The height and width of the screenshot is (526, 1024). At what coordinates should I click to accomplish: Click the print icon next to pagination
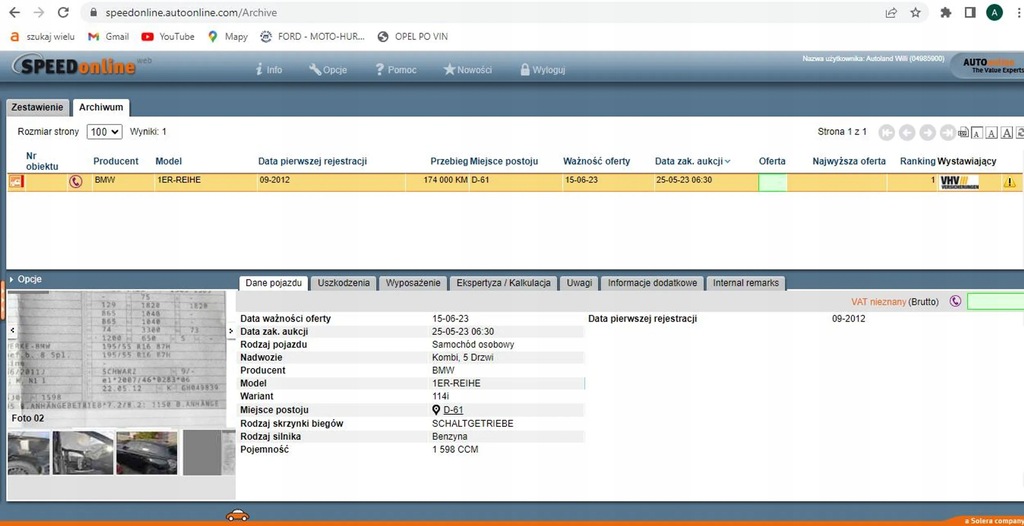tap(963, 133)
